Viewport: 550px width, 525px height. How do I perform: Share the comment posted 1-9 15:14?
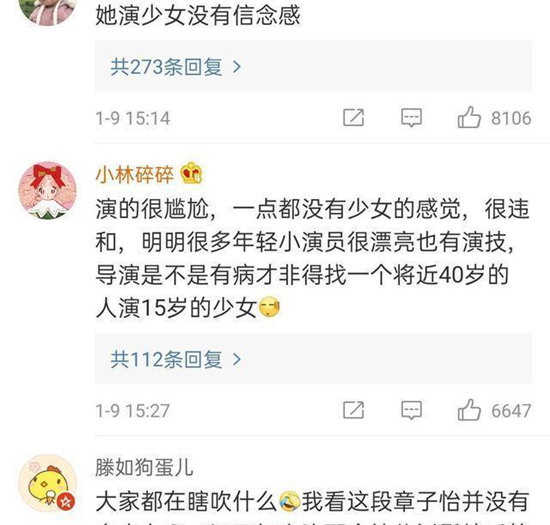[353, 117]
